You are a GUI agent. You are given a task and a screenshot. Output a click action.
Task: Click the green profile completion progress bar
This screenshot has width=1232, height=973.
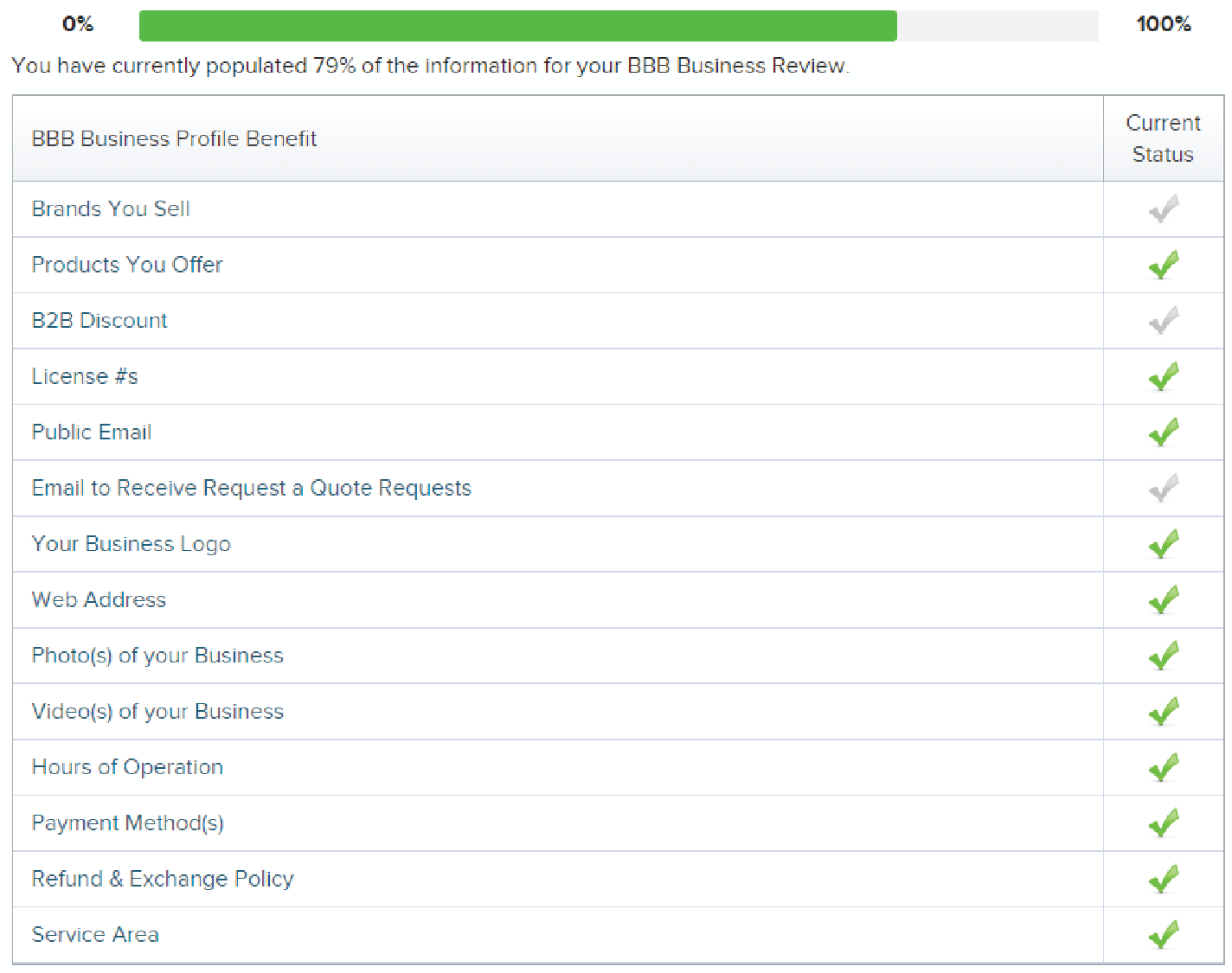[x=518, y=26]
